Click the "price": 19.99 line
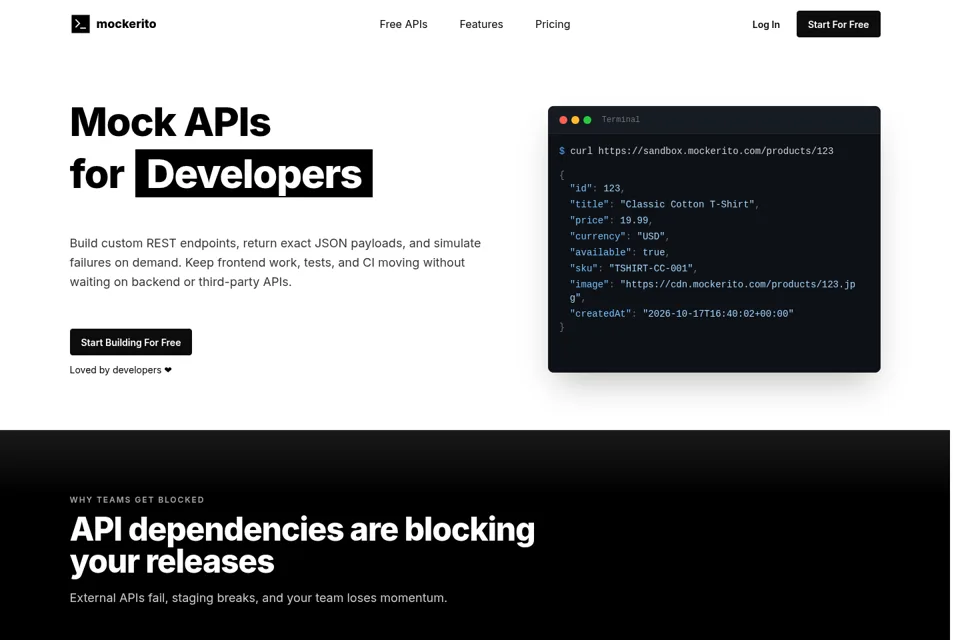Screen dimensions: 960x640 (x=611, y=220)
